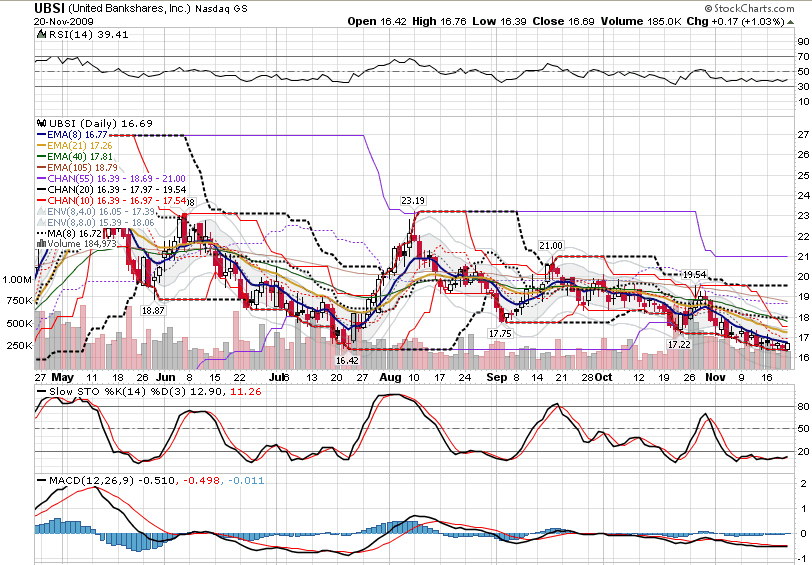The height and width of the screenshot is (565, 812).
Task: Click the candlestick icon beside UBSI (Daily)
Action: point(41,123)
